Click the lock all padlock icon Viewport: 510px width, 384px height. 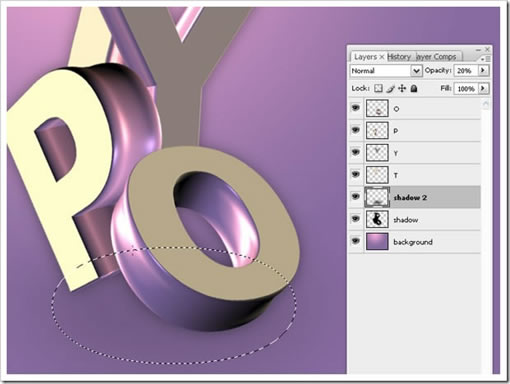414,88
